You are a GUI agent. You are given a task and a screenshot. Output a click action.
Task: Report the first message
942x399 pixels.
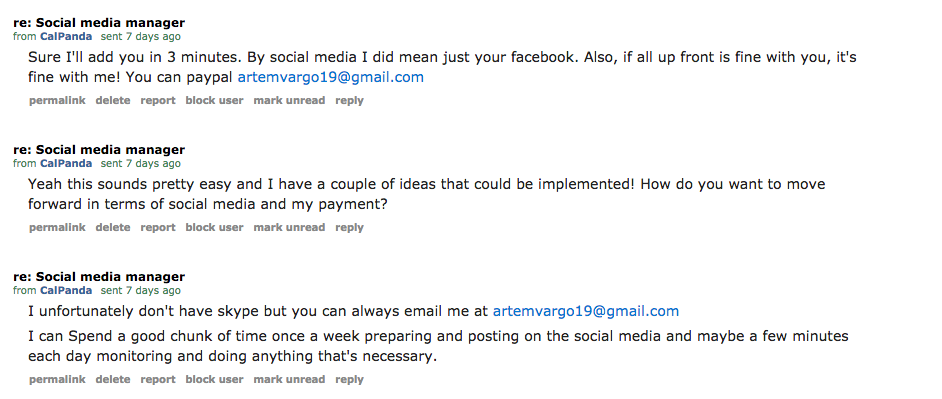(x=158, y=100)
